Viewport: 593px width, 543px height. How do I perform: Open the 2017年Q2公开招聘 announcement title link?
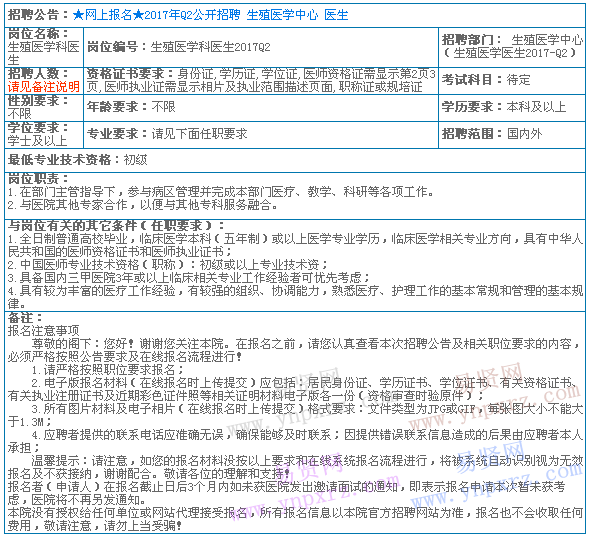coord(210,15)
